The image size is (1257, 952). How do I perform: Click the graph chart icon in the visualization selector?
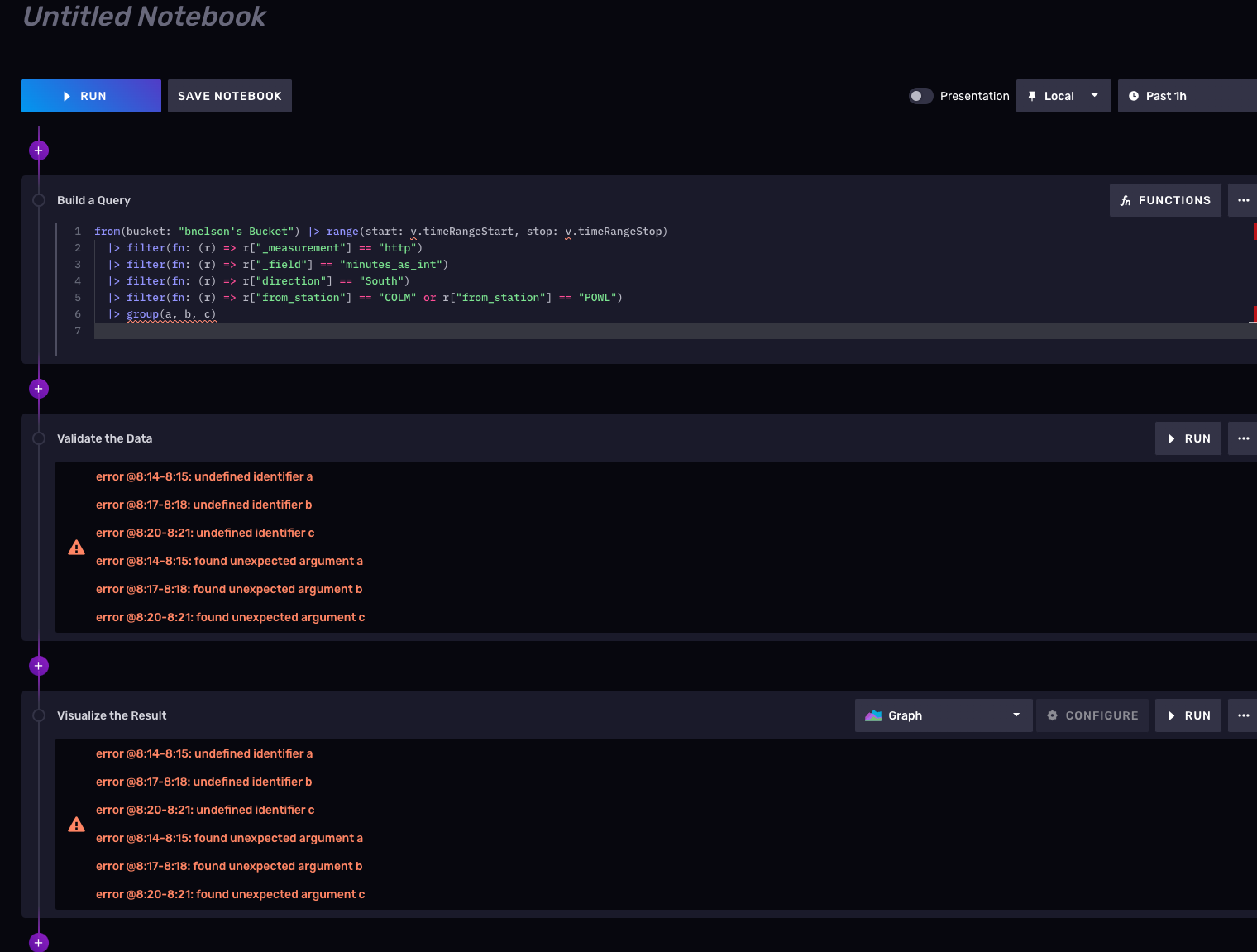(874, 715)
